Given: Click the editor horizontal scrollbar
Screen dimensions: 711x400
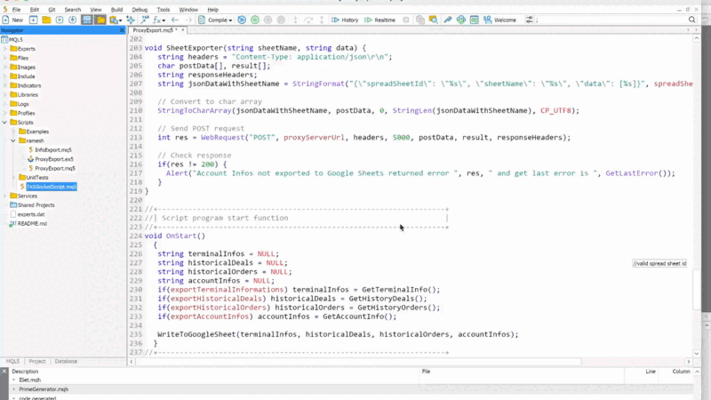Looking at the screenshot, I should 358,362.
